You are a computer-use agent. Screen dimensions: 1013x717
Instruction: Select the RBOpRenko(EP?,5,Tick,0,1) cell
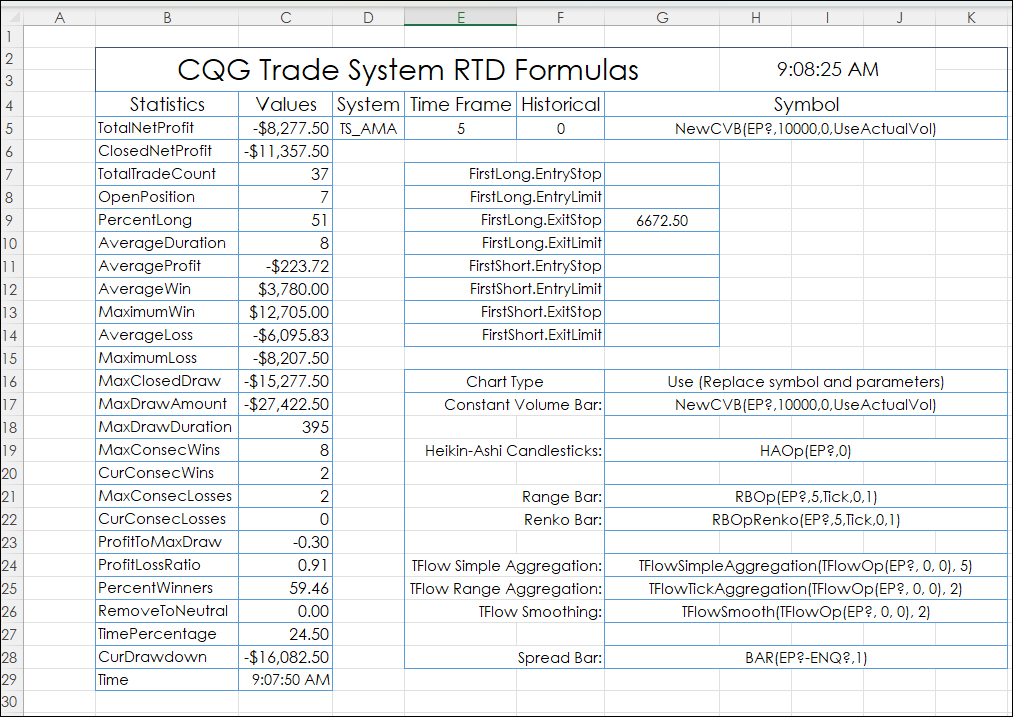click(806, 519)
